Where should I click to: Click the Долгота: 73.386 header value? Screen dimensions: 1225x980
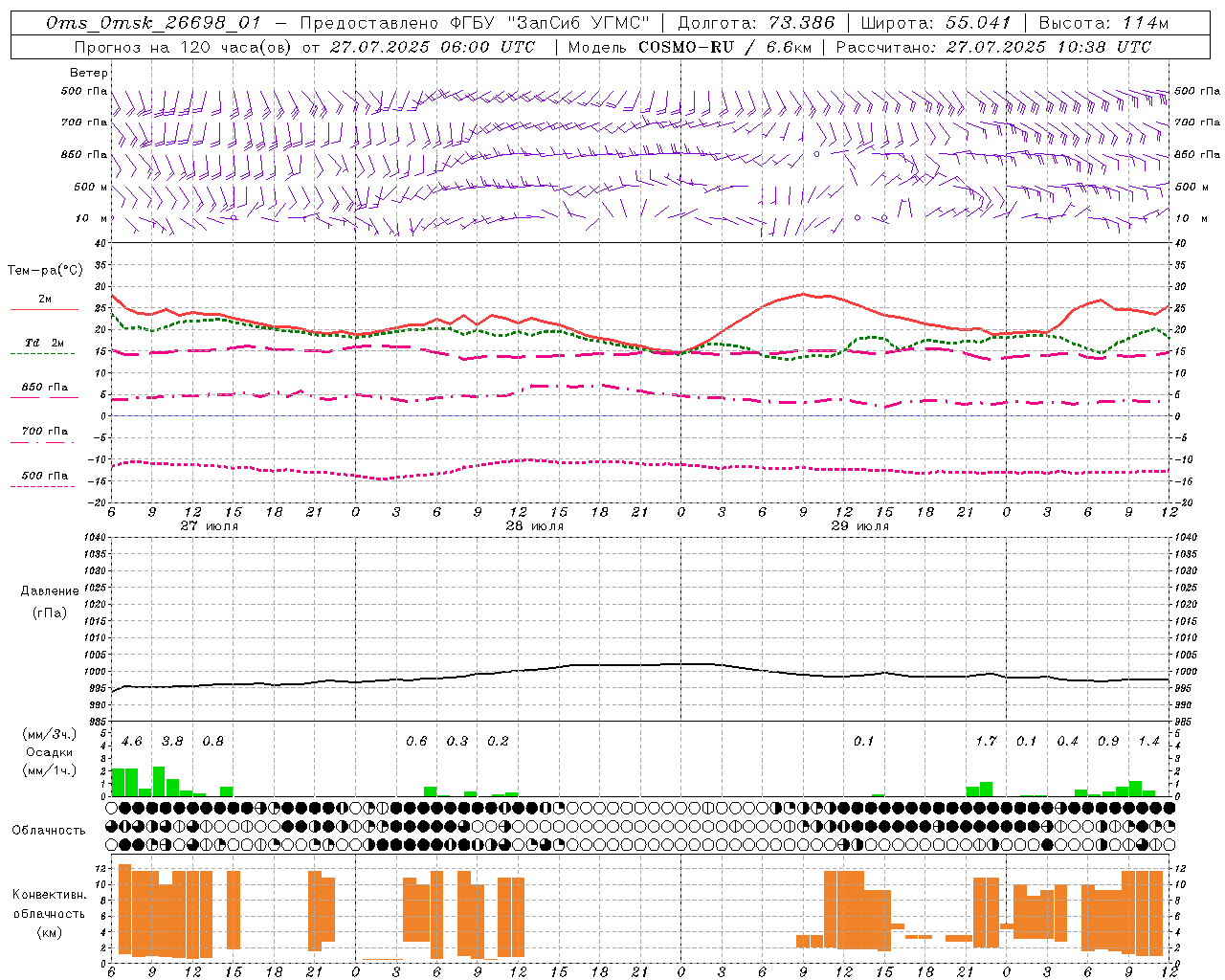[756, 23]
